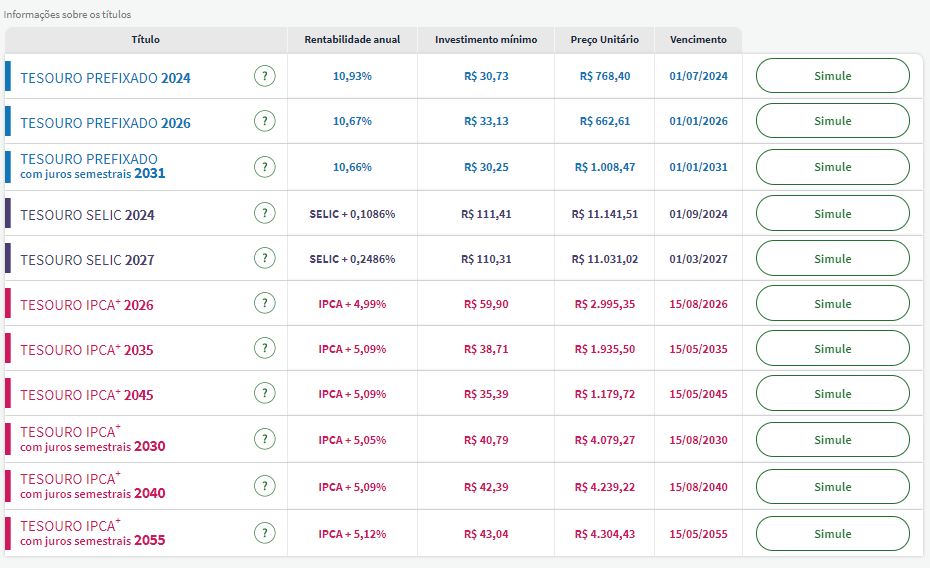Click maturity date 01/03/2027

pos(699,259)
